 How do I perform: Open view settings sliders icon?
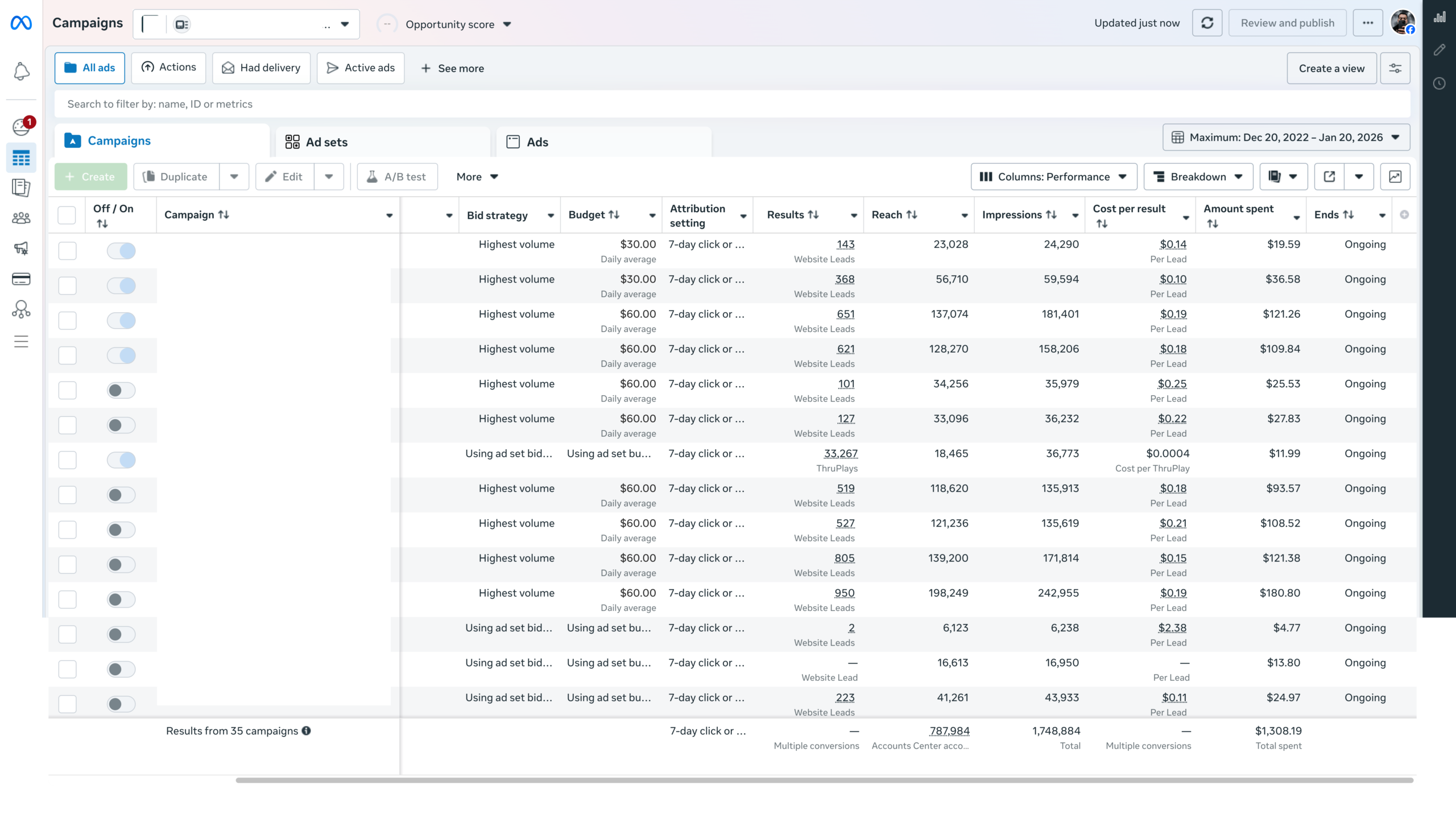[x=1395, y=68]
